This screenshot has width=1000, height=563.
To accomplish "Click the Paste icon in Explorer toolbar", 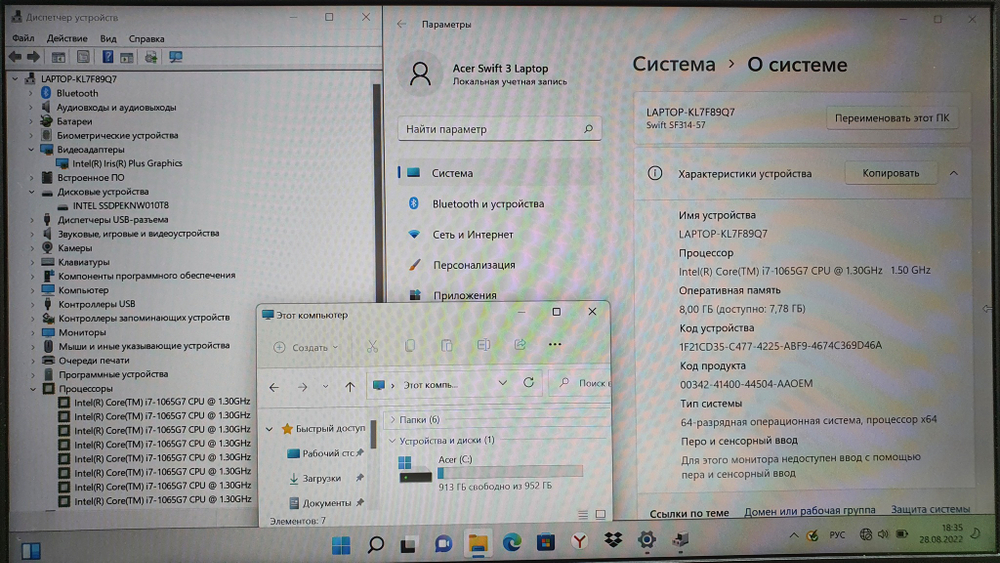I will pos(446,346).
